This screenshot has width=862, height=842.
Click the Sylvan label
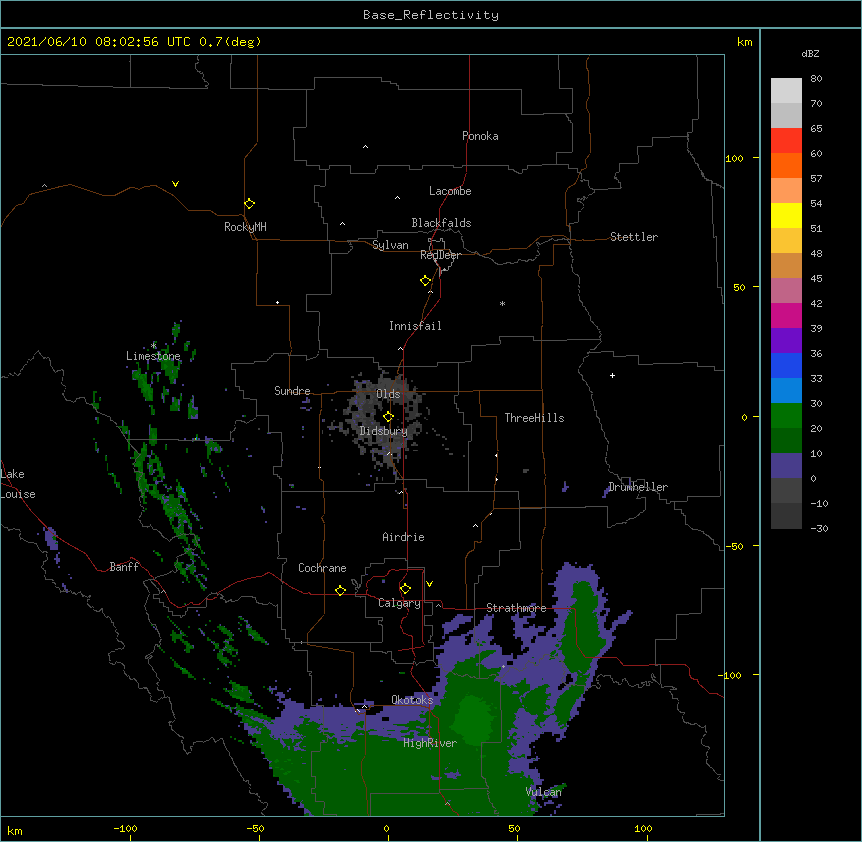pyautogui.click(x=390, y=245)
